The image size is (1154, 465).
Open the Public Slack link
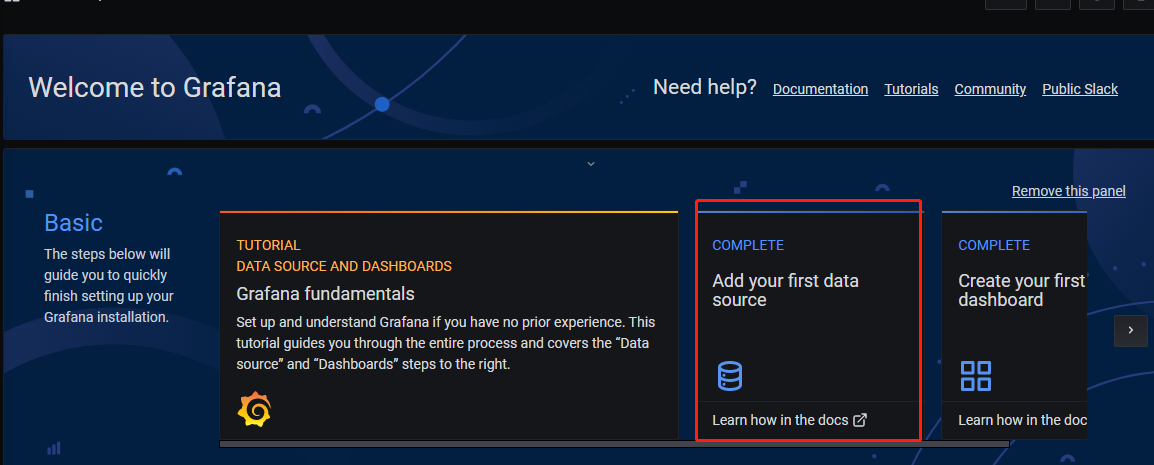click(1080, 89)
